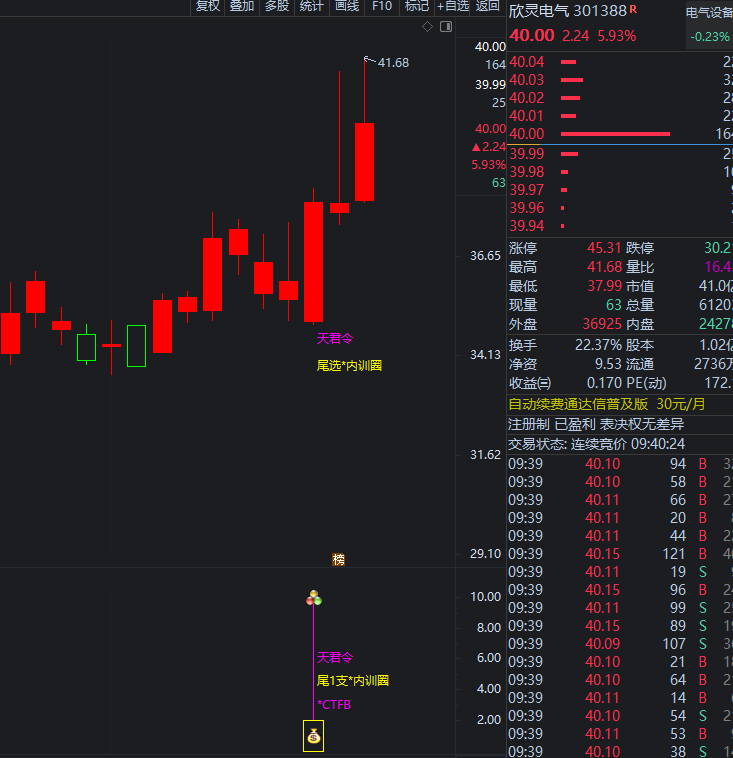Switch to 多股 multi-stock view
This screenshot has height=758, width=733.
pyautogui.click(x=276, y=6)
